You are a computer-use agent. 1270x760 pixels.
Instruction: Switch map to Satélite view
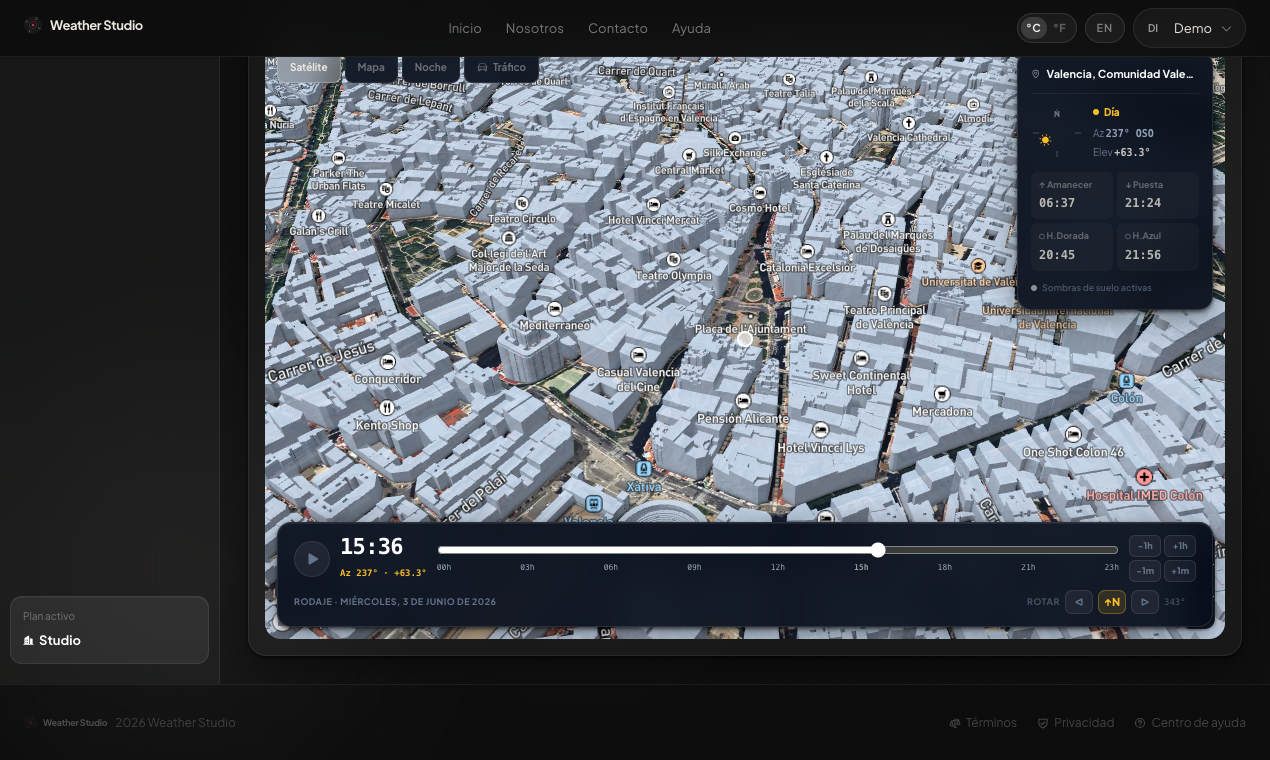point(309,68)
